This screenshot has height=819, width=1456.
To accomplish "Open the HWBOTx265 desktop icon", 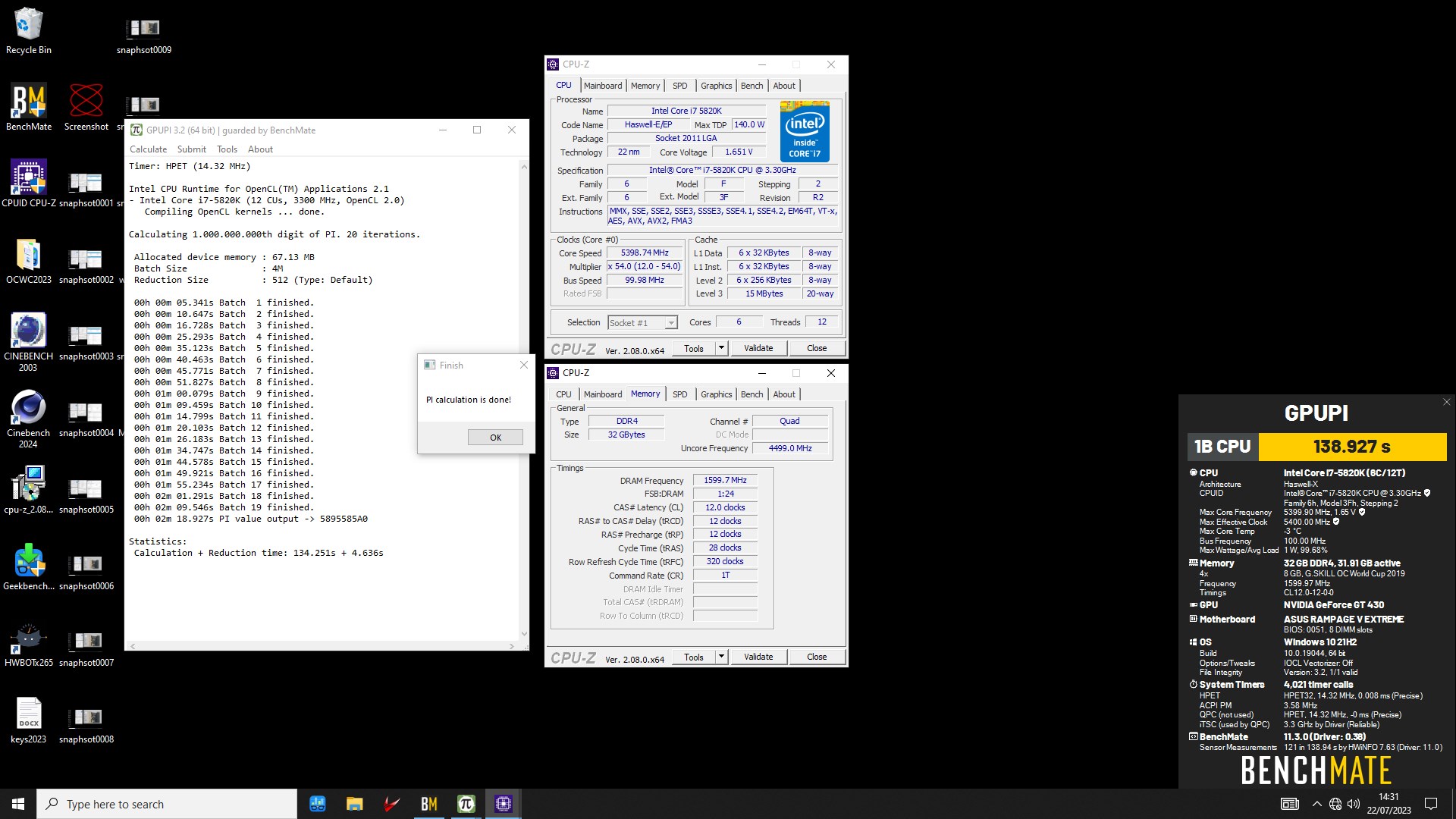I will coord(29,644).
